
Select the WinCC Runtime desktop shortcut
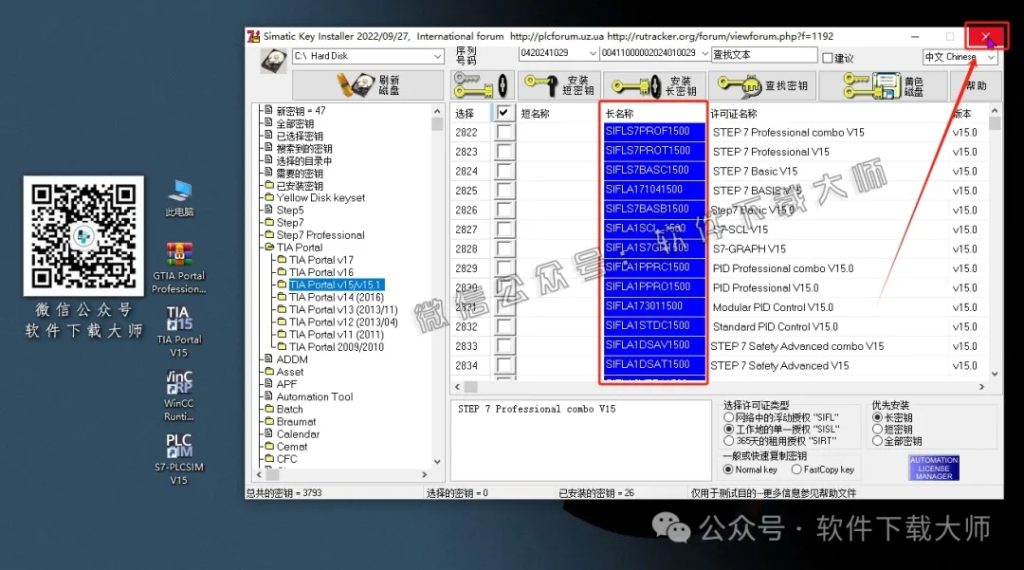coord(179,396)
